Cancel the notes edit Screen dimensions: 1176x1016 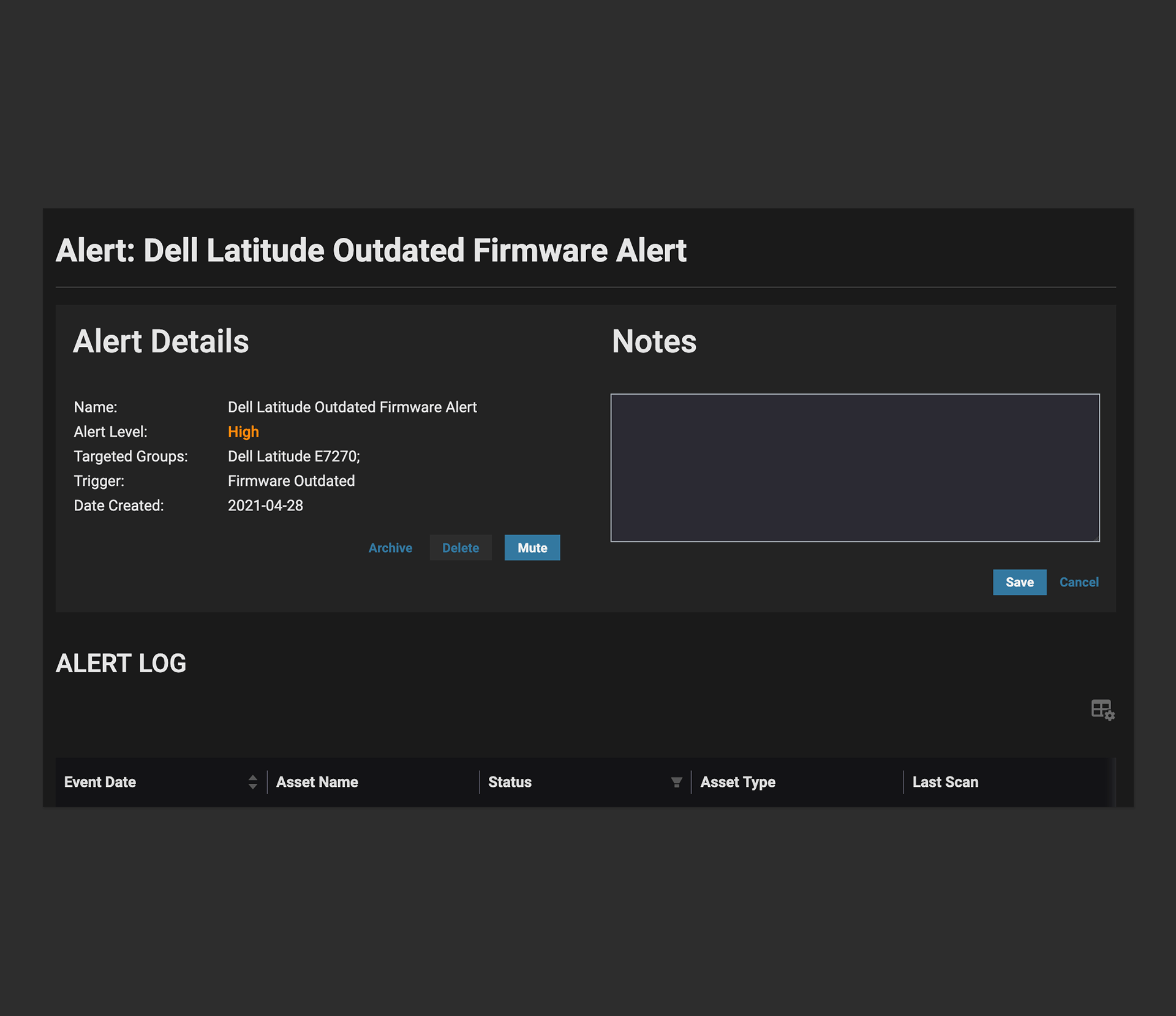1079,582
